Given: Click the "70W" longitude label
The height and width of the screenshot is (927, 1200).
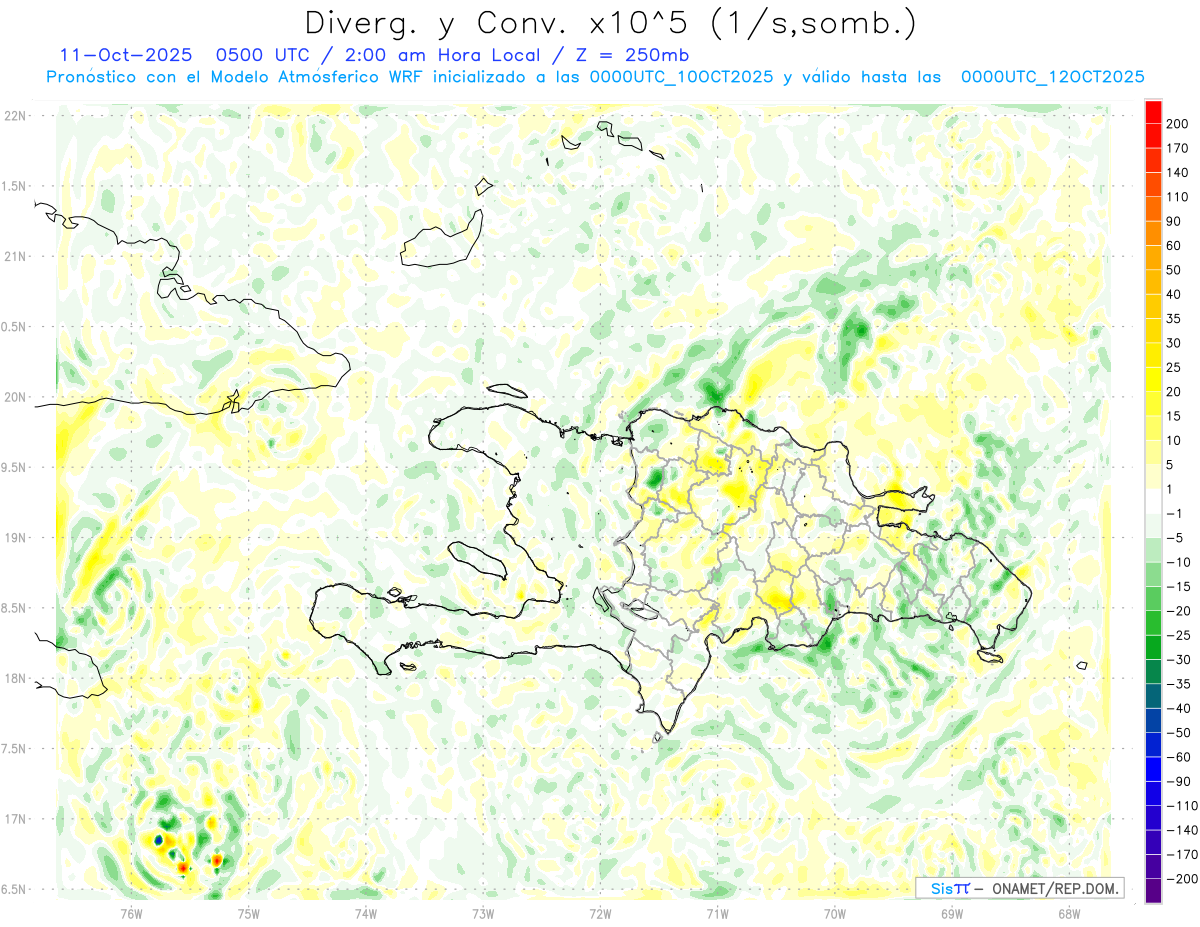Looking at the screenshot, I should click(835, 913).
